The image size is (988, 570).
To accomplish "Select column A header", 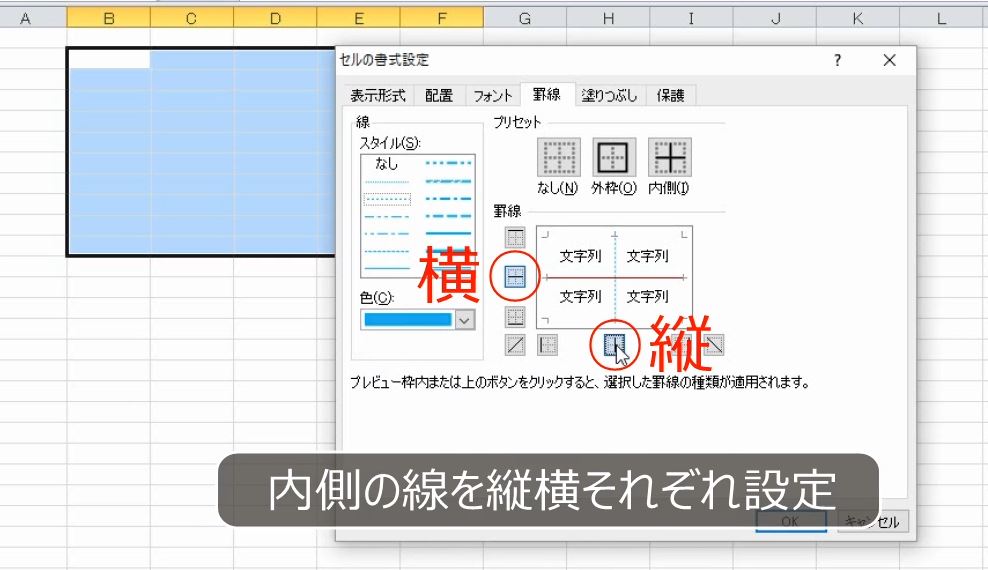I will (25, 18).
